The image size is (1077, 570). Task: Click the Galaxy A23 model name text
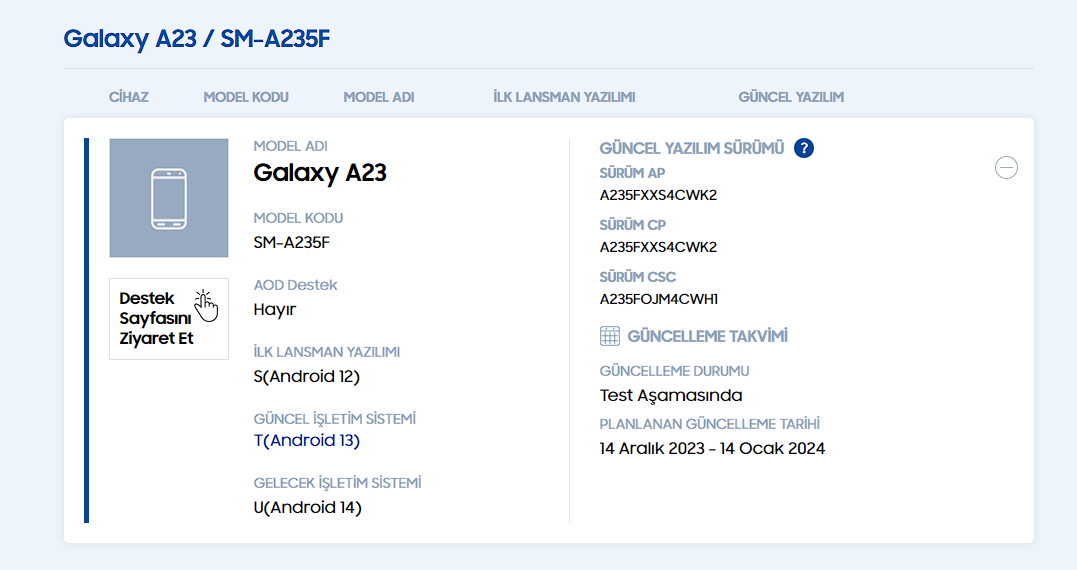320,173
